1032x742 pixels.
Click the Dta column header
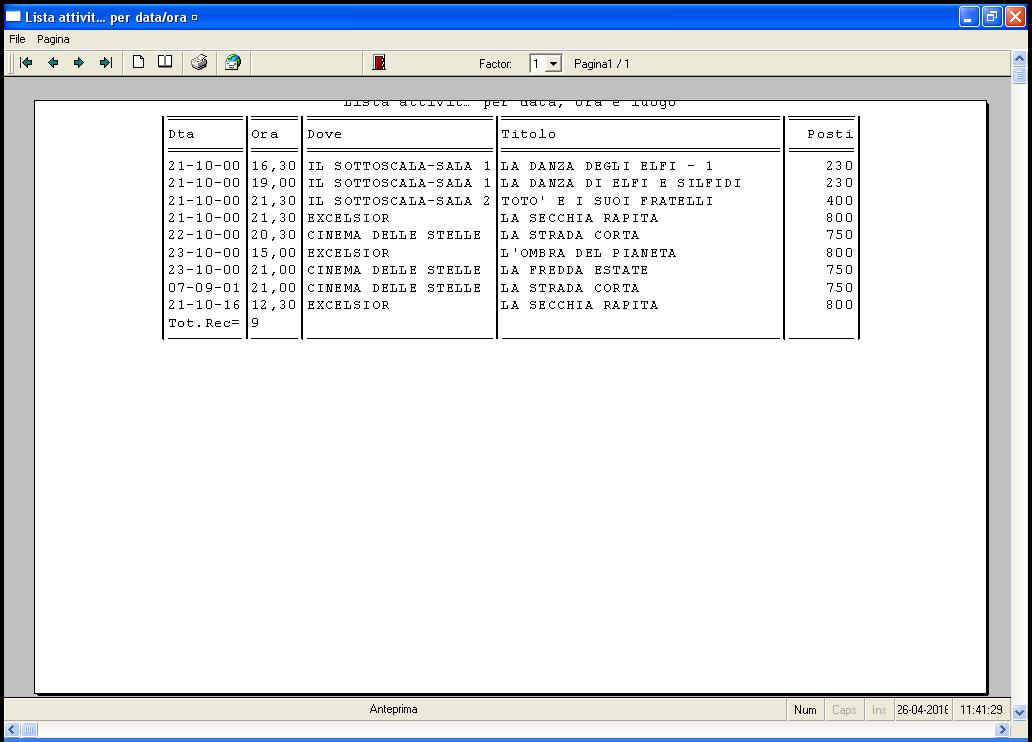(182, 134)
